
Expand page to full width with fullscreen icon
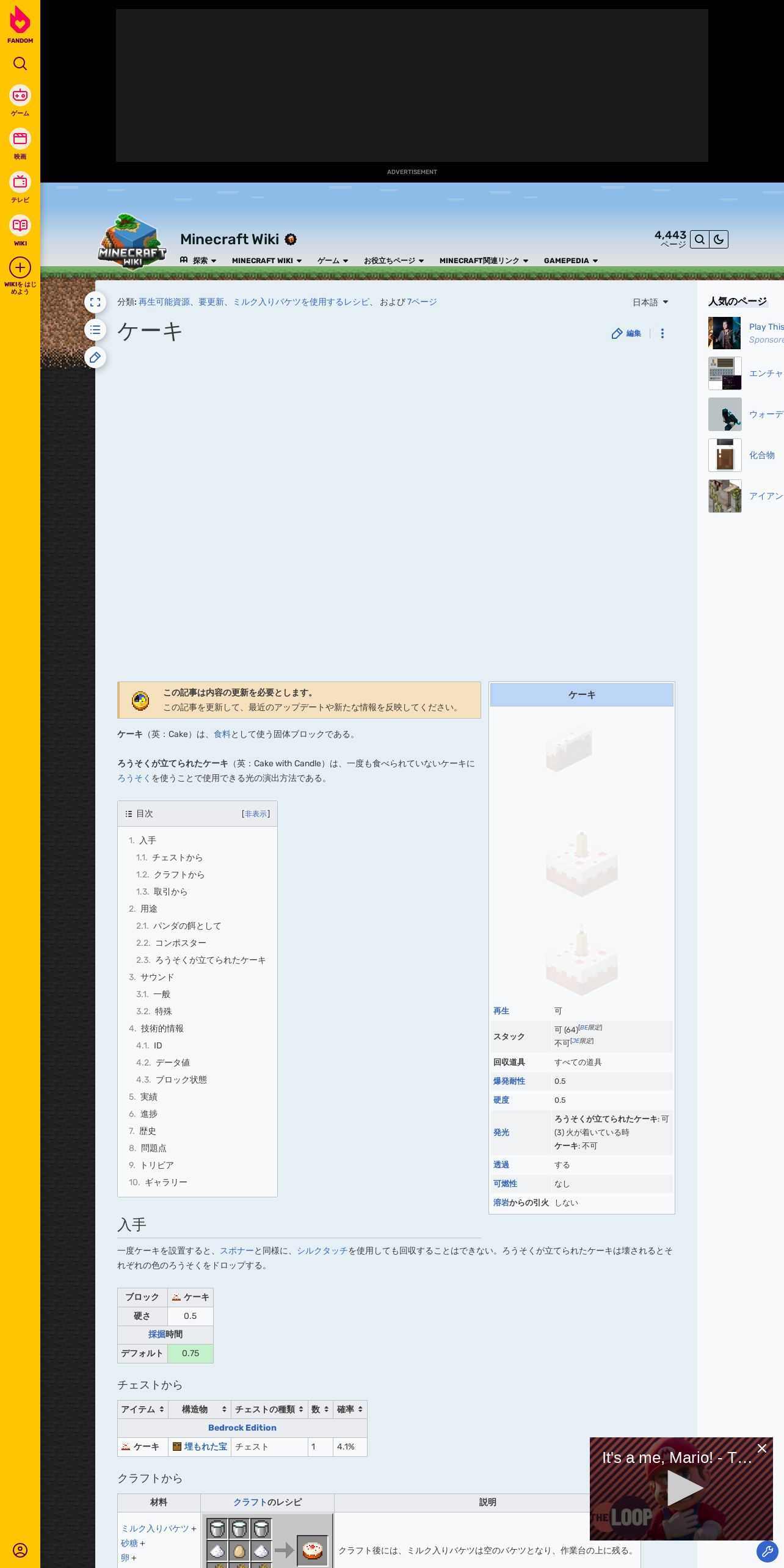click(x=95, y=302)
